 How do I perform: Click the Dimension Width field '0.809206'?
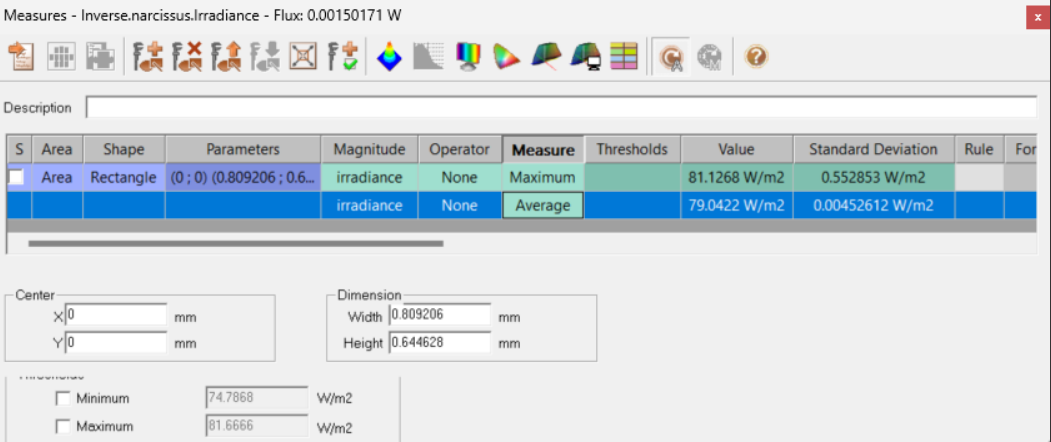[440, 315]
